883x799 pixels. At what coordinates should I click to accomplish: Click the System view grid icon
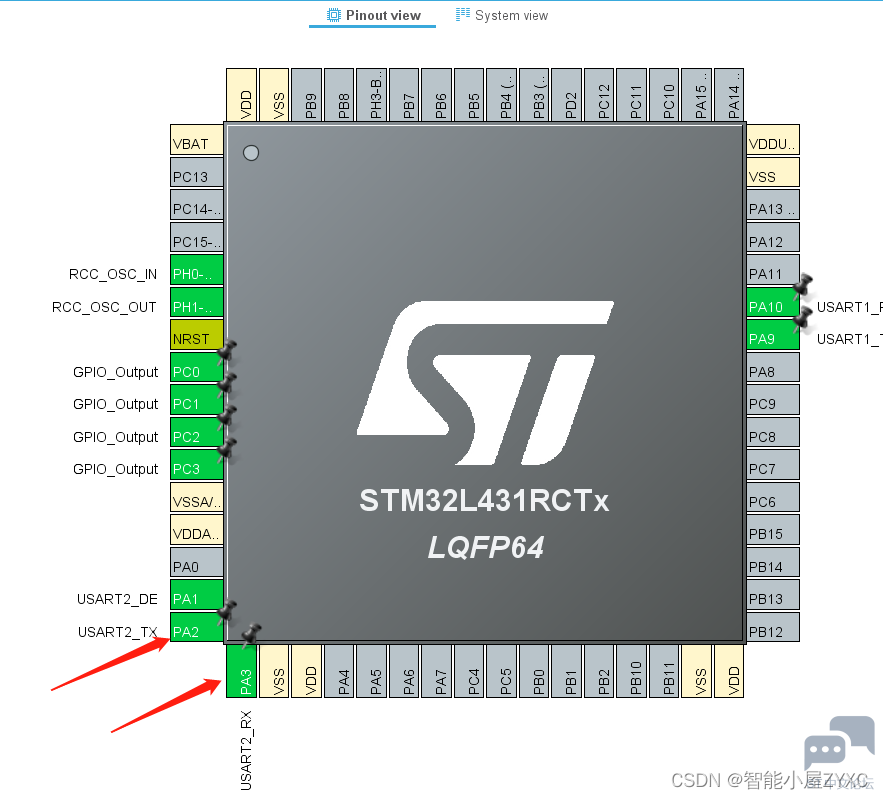coord(462,14)
